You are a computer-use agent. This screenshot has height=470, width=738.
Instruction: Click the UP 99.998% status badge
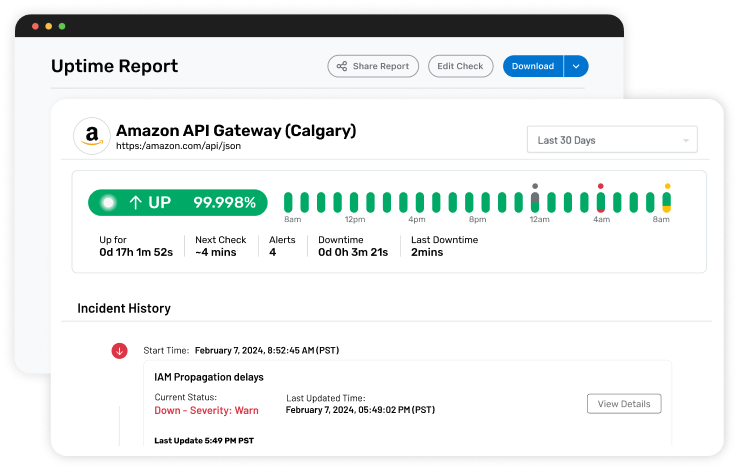click(x=178, y=203)
